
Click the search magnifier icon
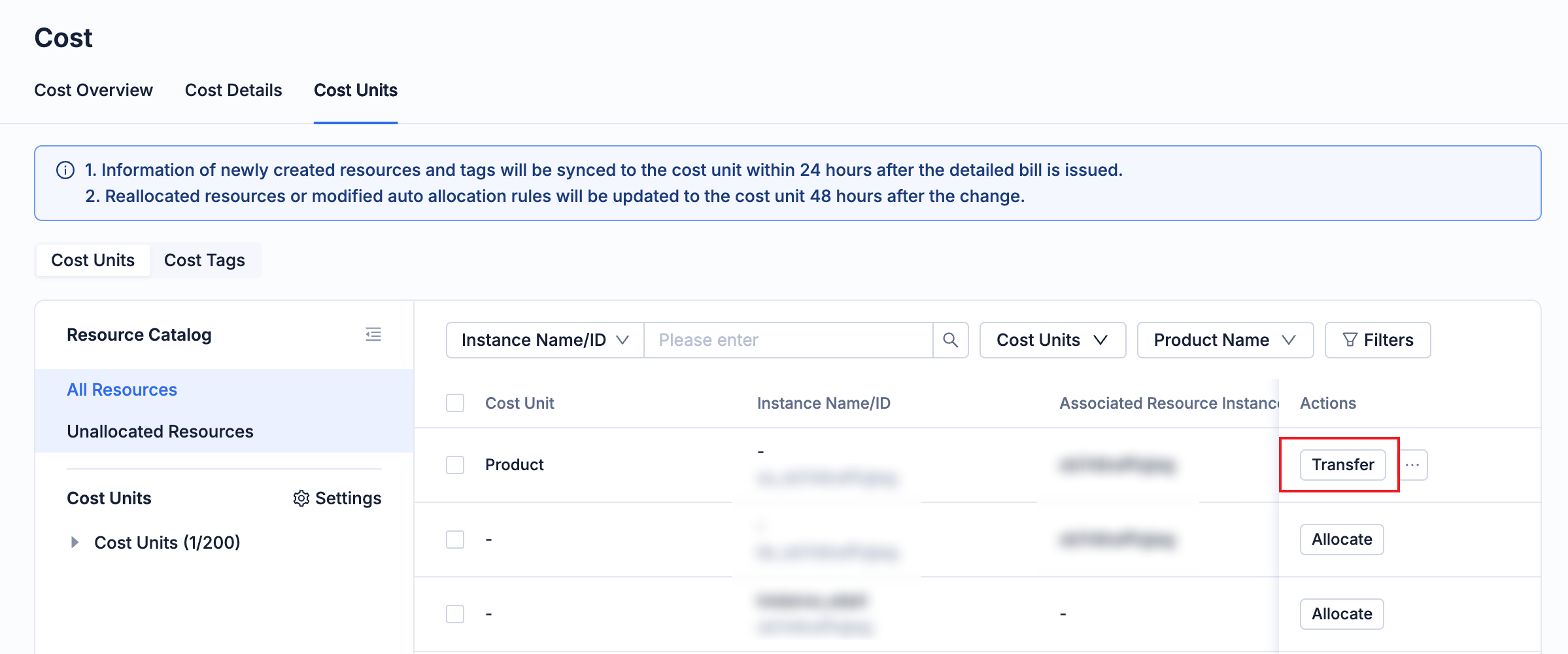pos(950,340)
